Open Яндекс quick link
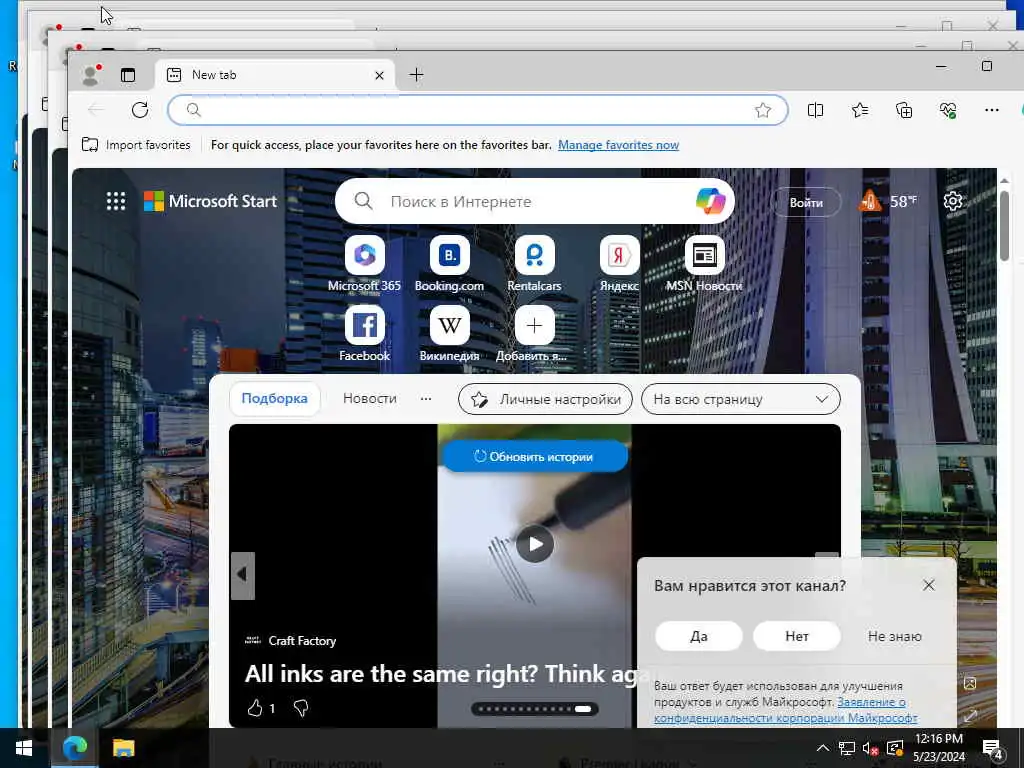Screen dimensions: 1024x768 pyautogui.click(x=619, y=264)
